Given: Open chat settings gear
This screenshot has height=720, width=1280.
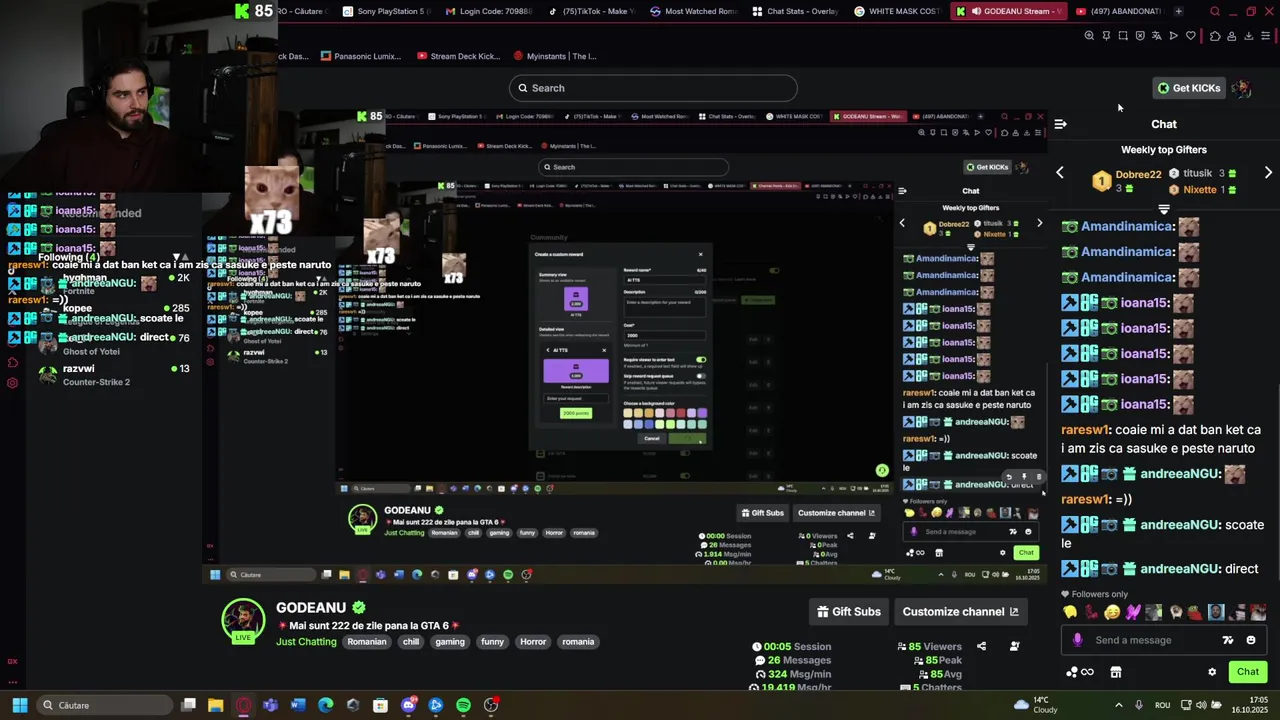Looking at the screenshot, I should pos(1212,672).
